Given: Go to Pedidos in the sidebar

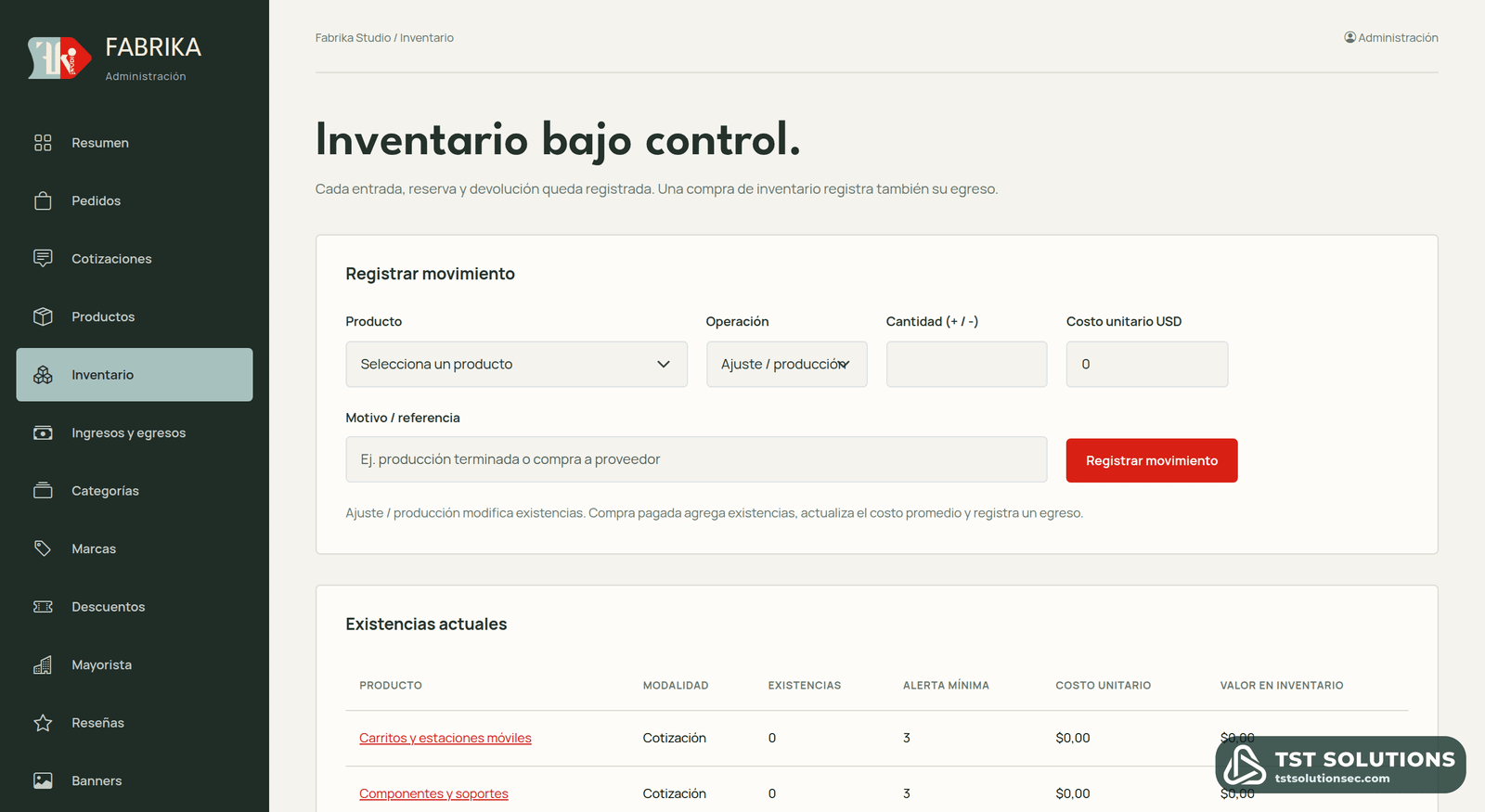Looking at the screenshot, I should pos(135,200).
